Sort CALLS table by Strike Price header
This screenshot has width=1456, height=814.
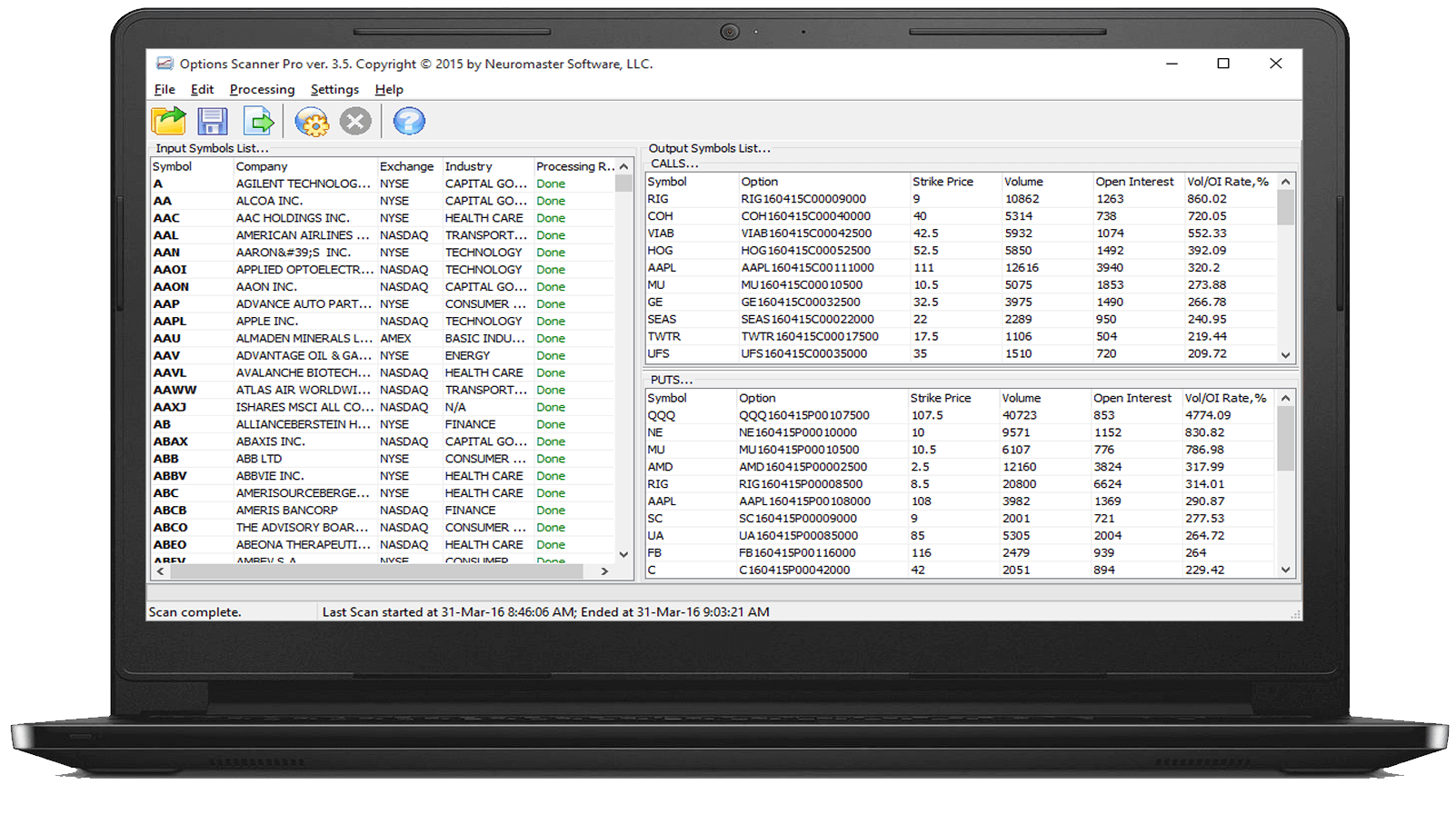point(954,182)
